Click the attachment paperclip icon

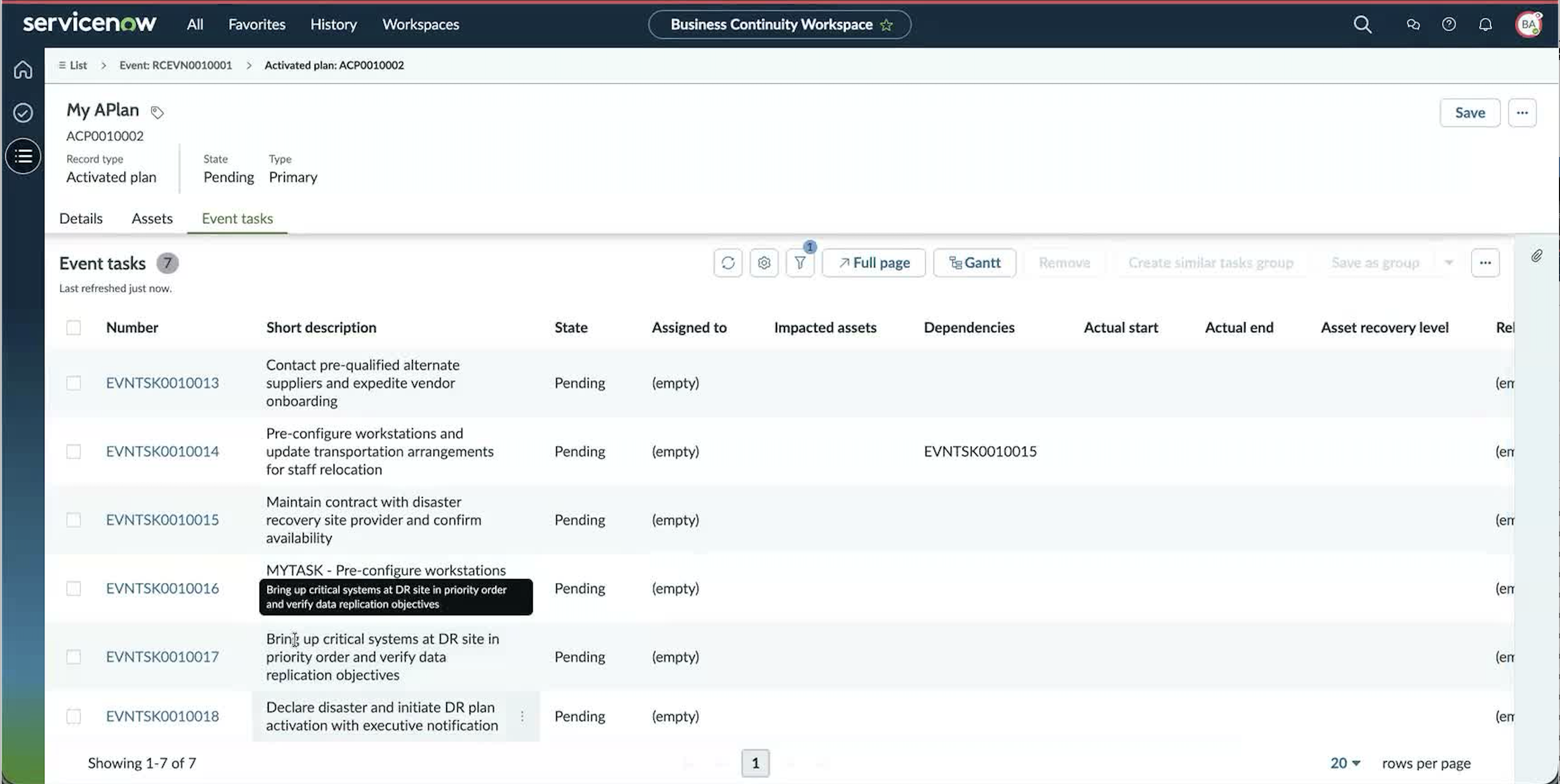point(1537,256)
